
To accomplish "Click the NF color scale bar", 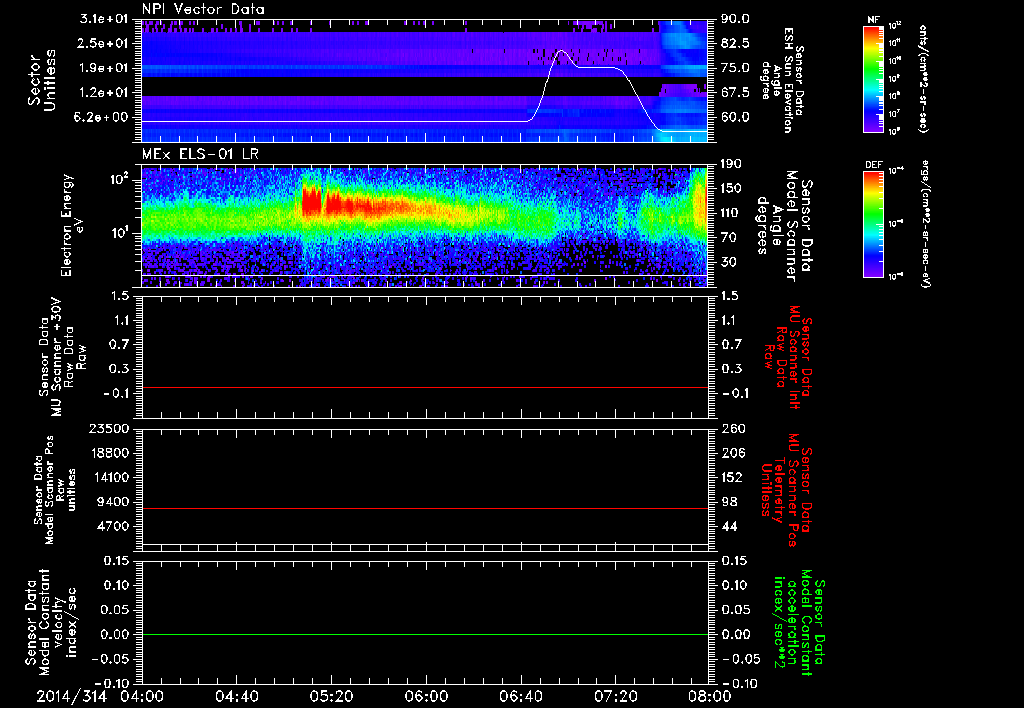I will [x=873, y=79].
